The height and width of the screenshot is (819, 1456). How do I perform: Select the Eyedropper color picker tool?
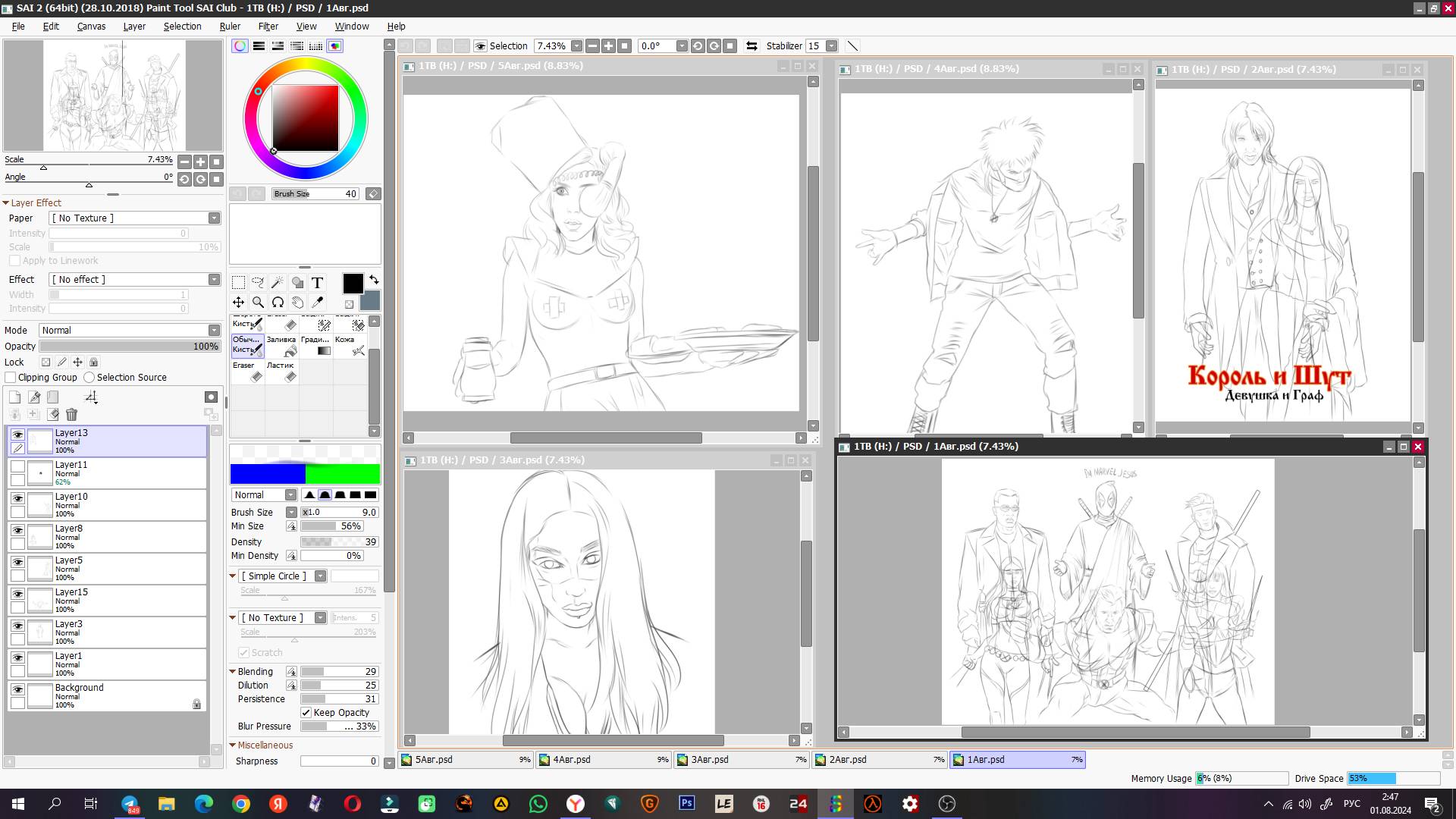(x=317, y=302)
